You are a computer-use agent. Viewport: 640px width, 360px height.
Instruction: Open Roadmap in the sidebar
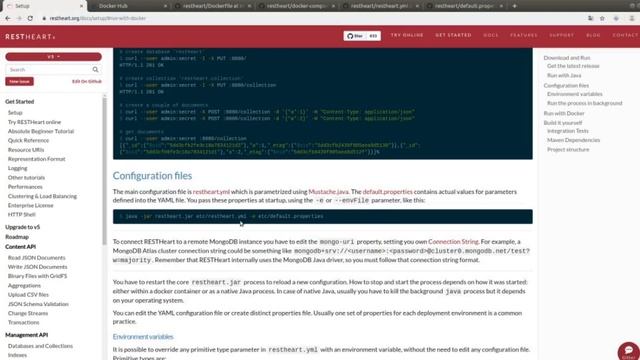17,237
